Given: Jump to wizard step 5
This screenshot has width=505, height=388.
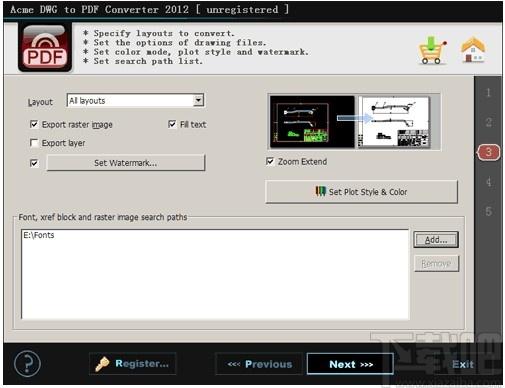Looking at the screenshot, I should (488, 211).
